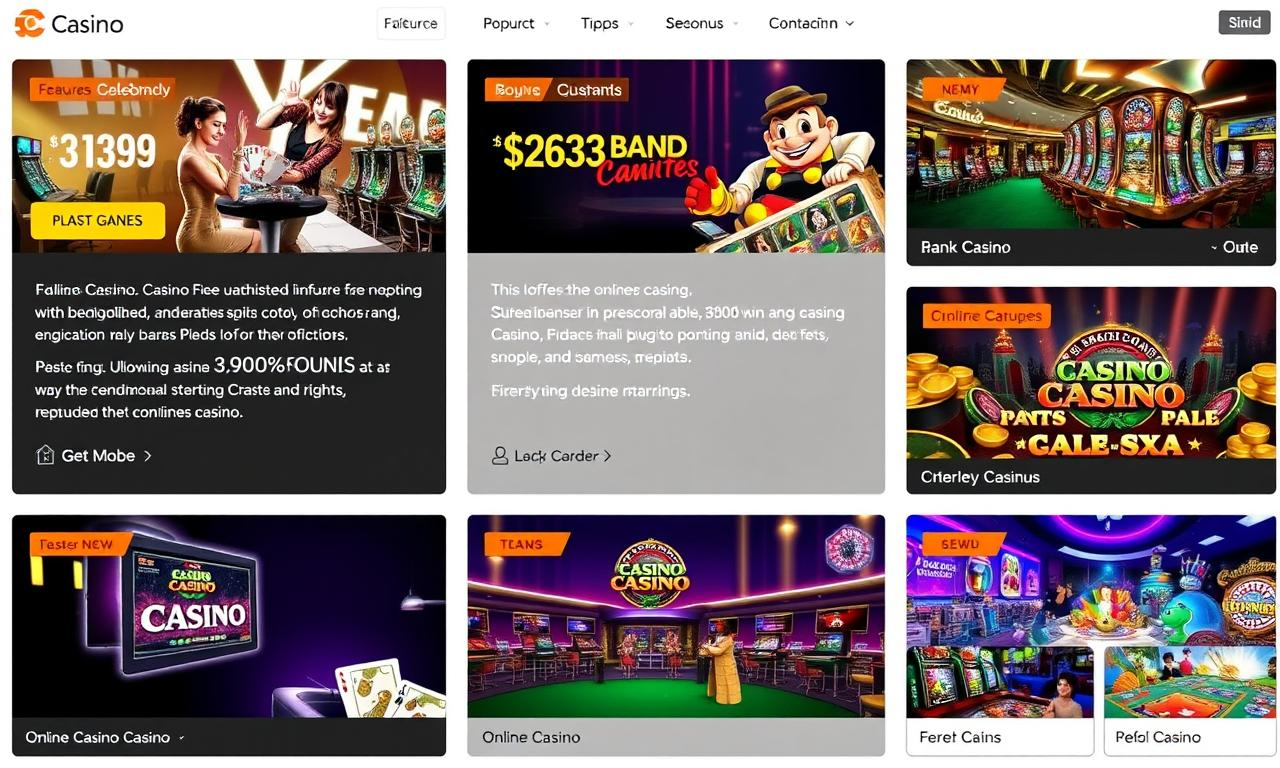Click the house icon beside Get Mobe
Viewport: 1280px width, 768px height.
pos(45,455)
